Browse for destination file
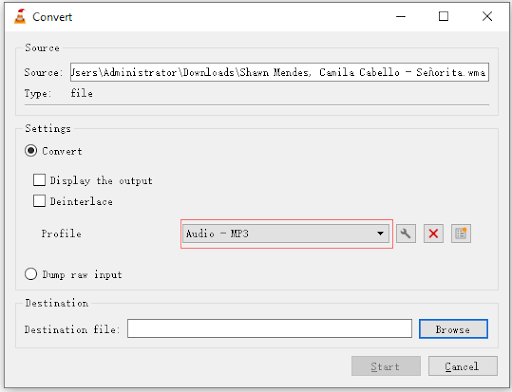Screen dimensions: 512x392 pos(453,329)
